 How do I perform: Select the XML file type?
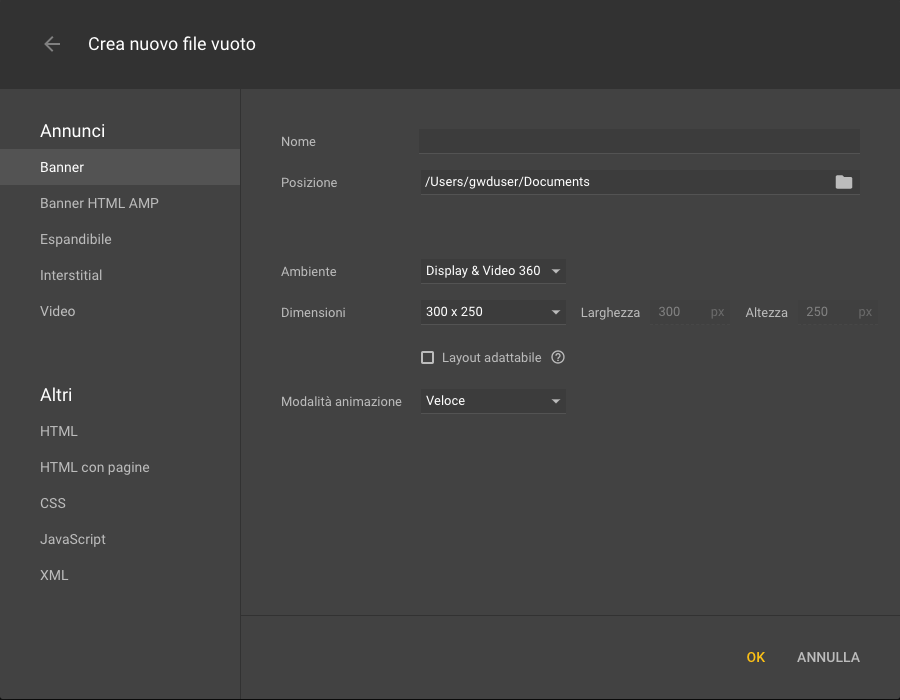click(x=54, y=575)
